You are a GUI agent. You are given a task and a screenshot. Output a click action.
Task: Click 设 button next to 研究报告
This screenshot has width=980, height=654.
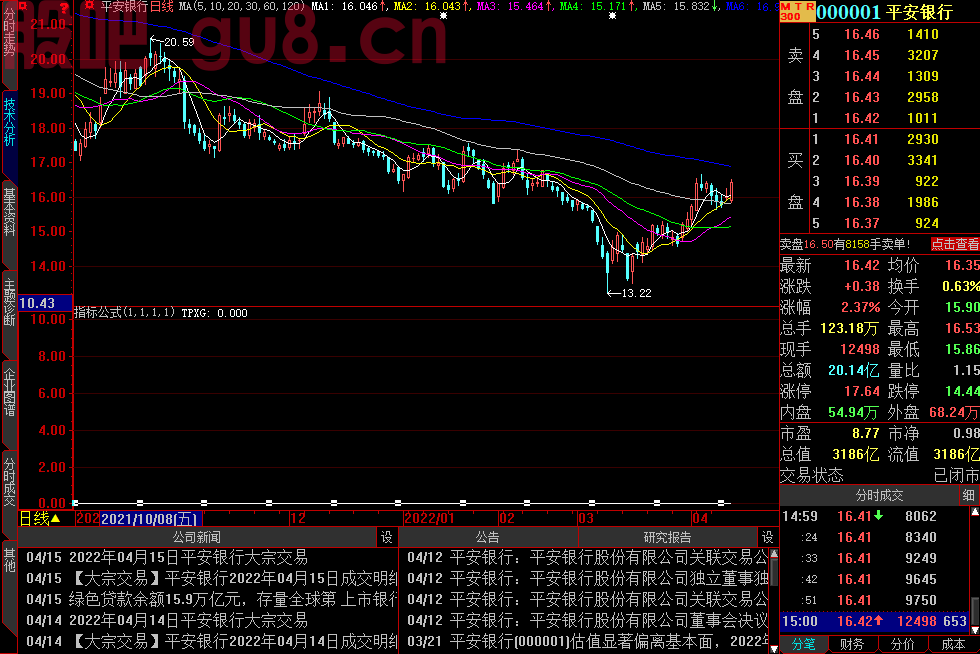[x=768, y=537]
